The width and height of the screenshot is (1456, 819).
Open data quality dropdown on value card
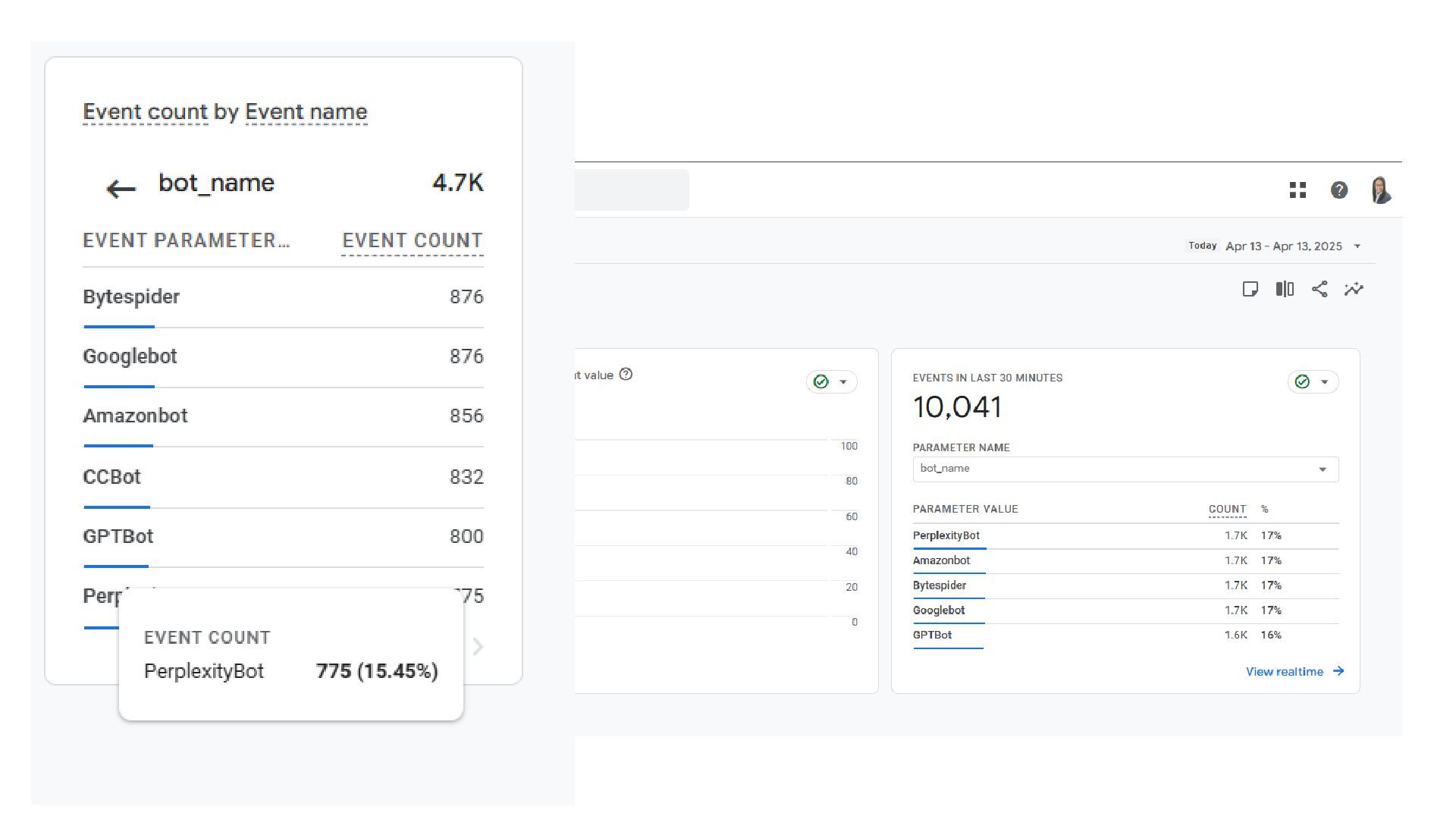[x=832, y=382]
